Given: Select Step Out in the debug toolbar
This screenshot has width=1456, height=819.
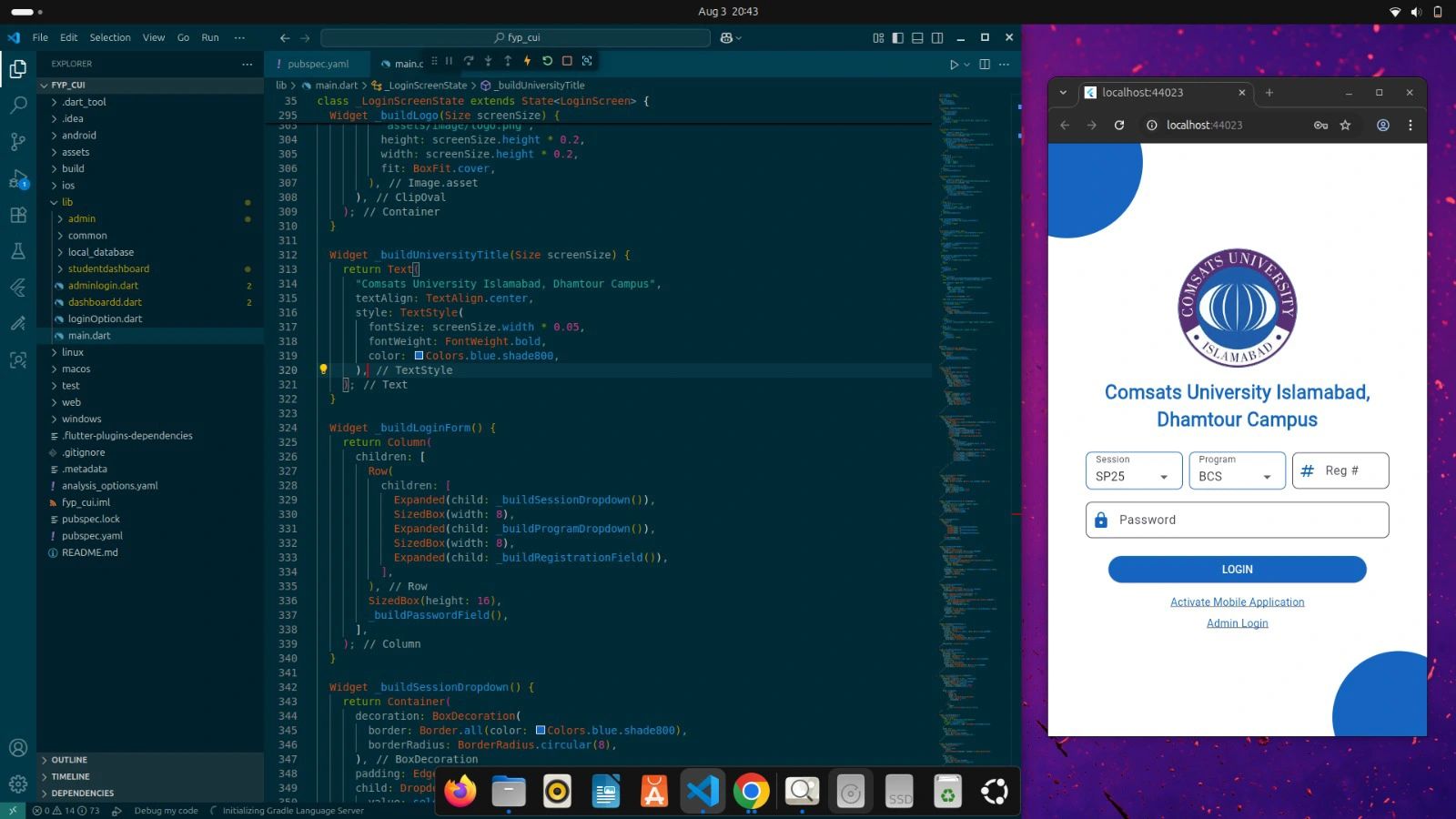Looking at the screenshot, I should pos(508,62).
